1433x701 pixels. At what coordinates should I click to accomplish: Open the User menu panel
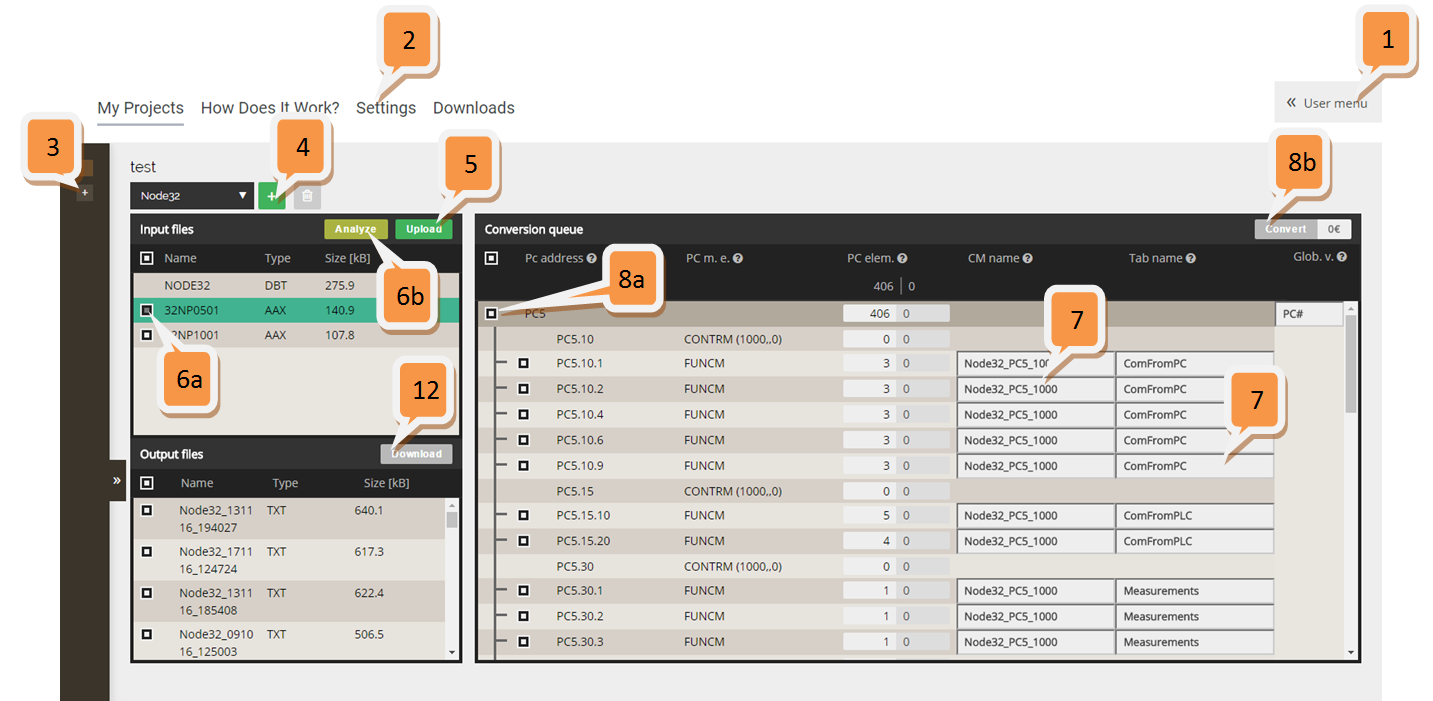click(x=1327, y=103)
